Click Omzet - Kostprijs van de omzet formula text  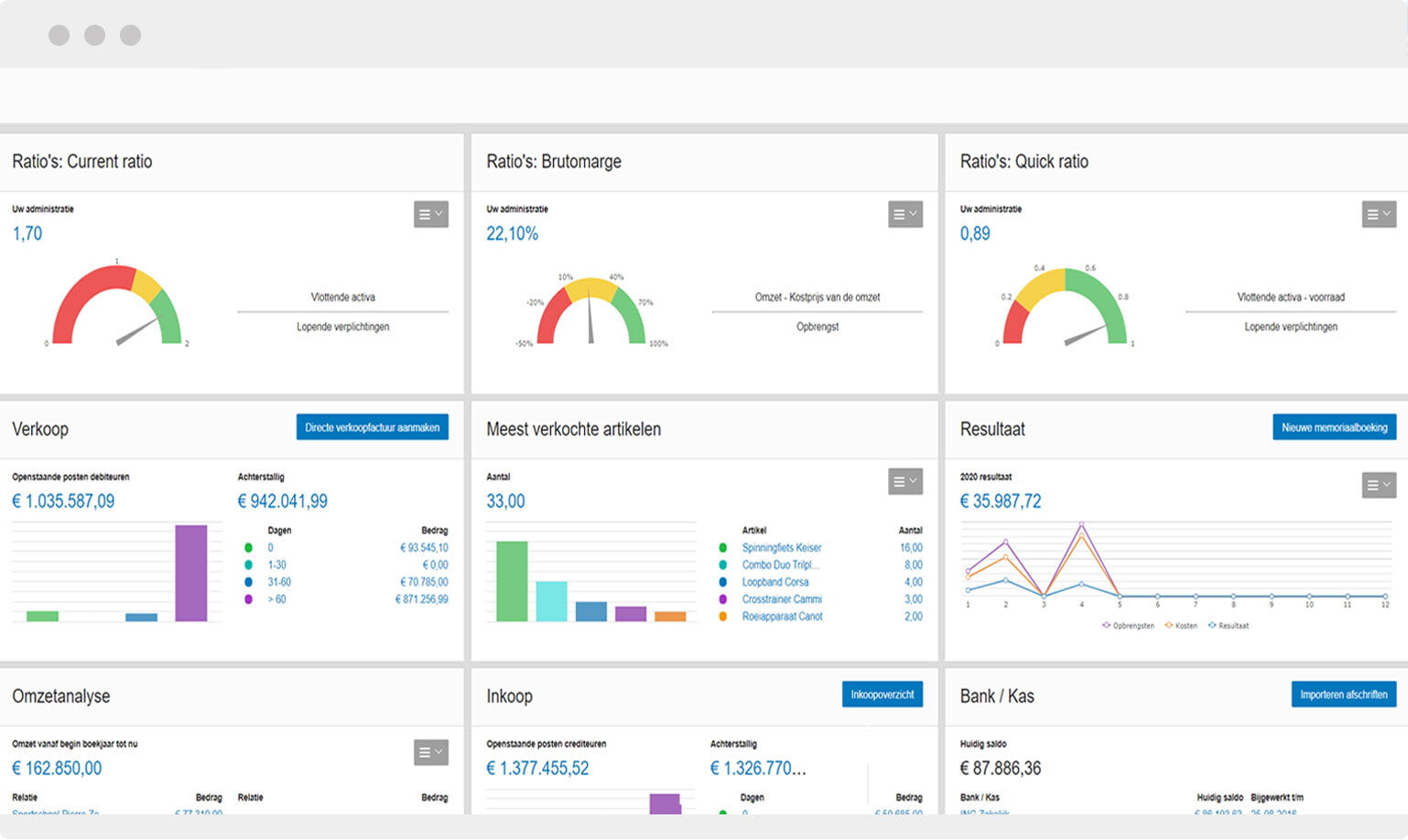(x=818, y=297)
